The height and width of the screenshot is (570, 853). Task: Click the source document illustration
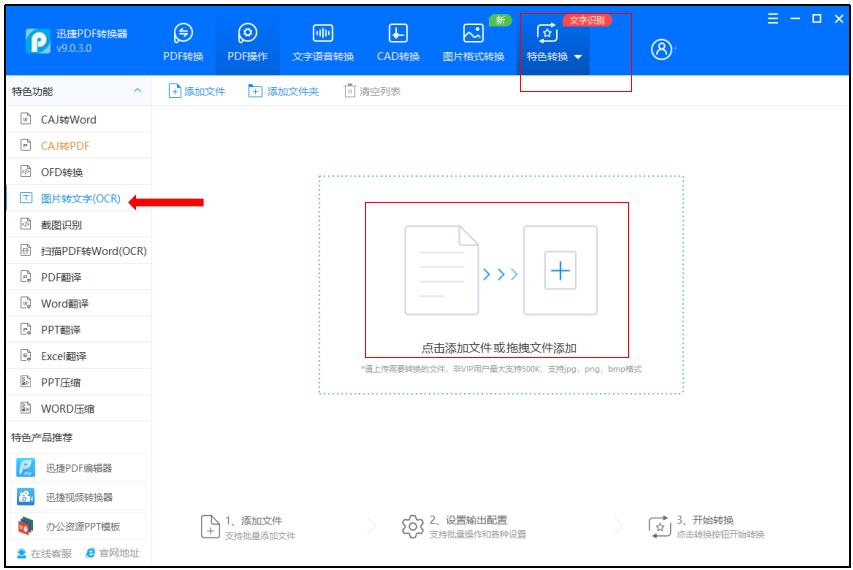click(442, 270)
